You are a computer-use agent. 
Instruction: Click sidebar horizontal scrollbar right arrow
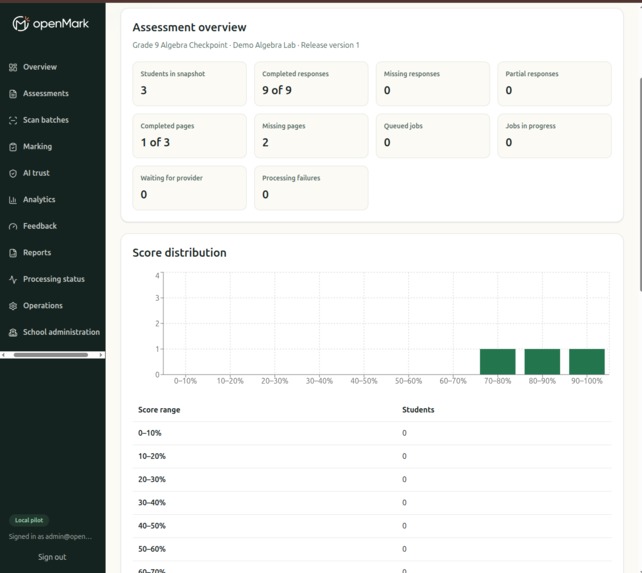point(101,355)
